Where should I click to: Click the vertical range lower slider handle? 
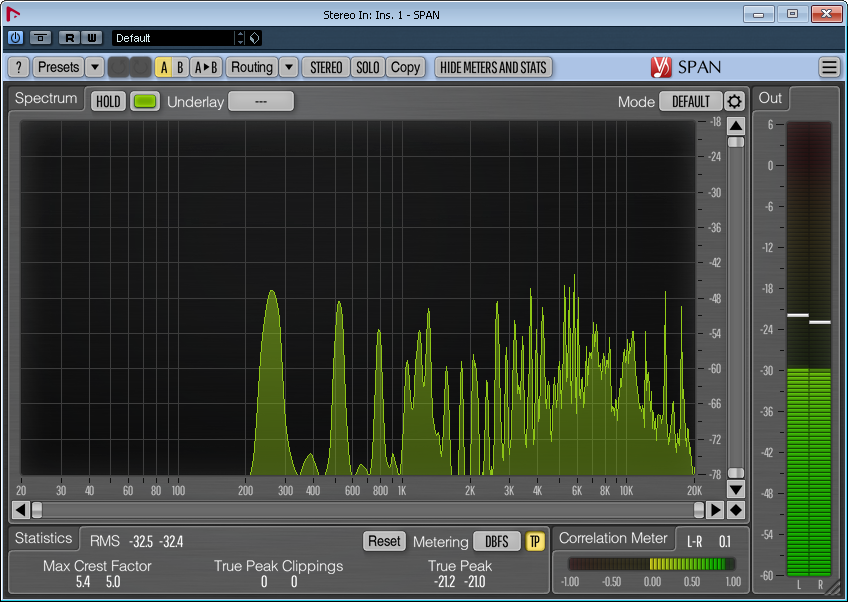click(x=736, y=473)
